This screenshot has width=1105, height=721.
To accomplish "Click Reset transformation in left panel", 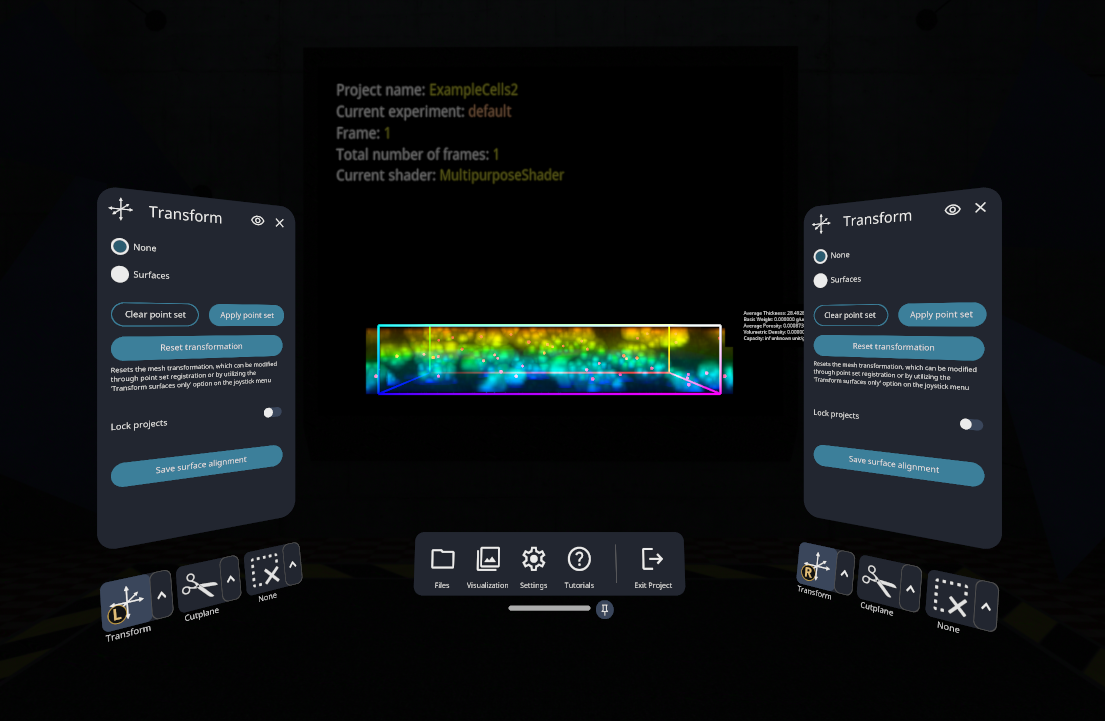I will (x=197, y=347).
